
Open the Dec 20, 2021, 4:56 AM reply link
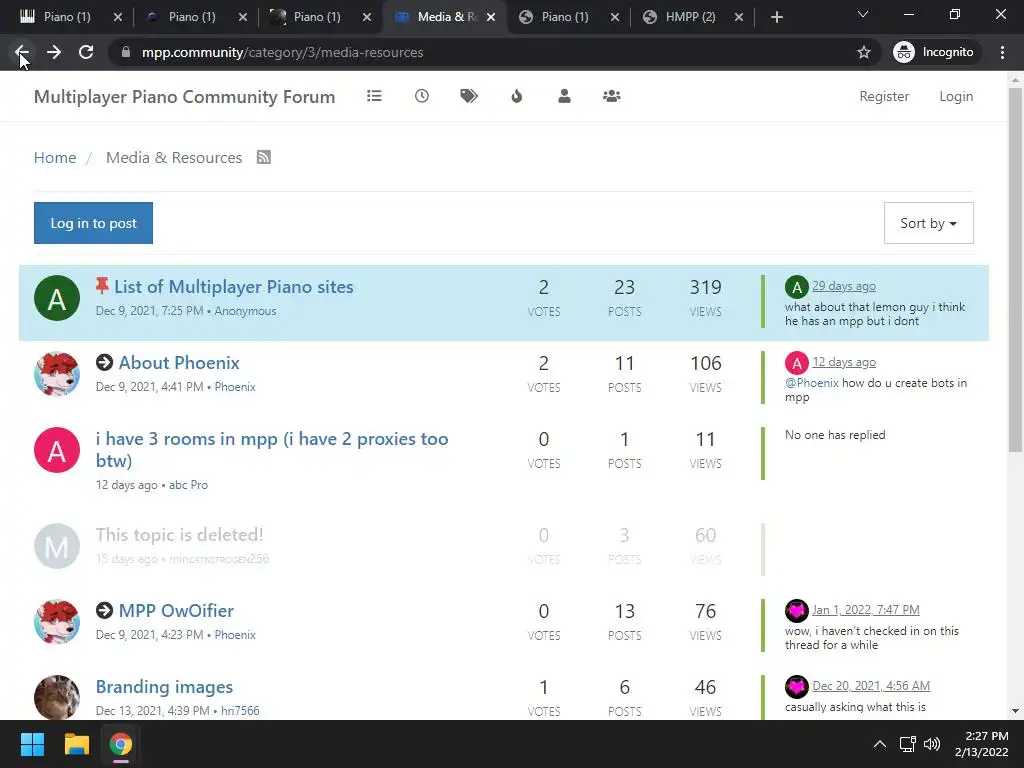point(871,686)
